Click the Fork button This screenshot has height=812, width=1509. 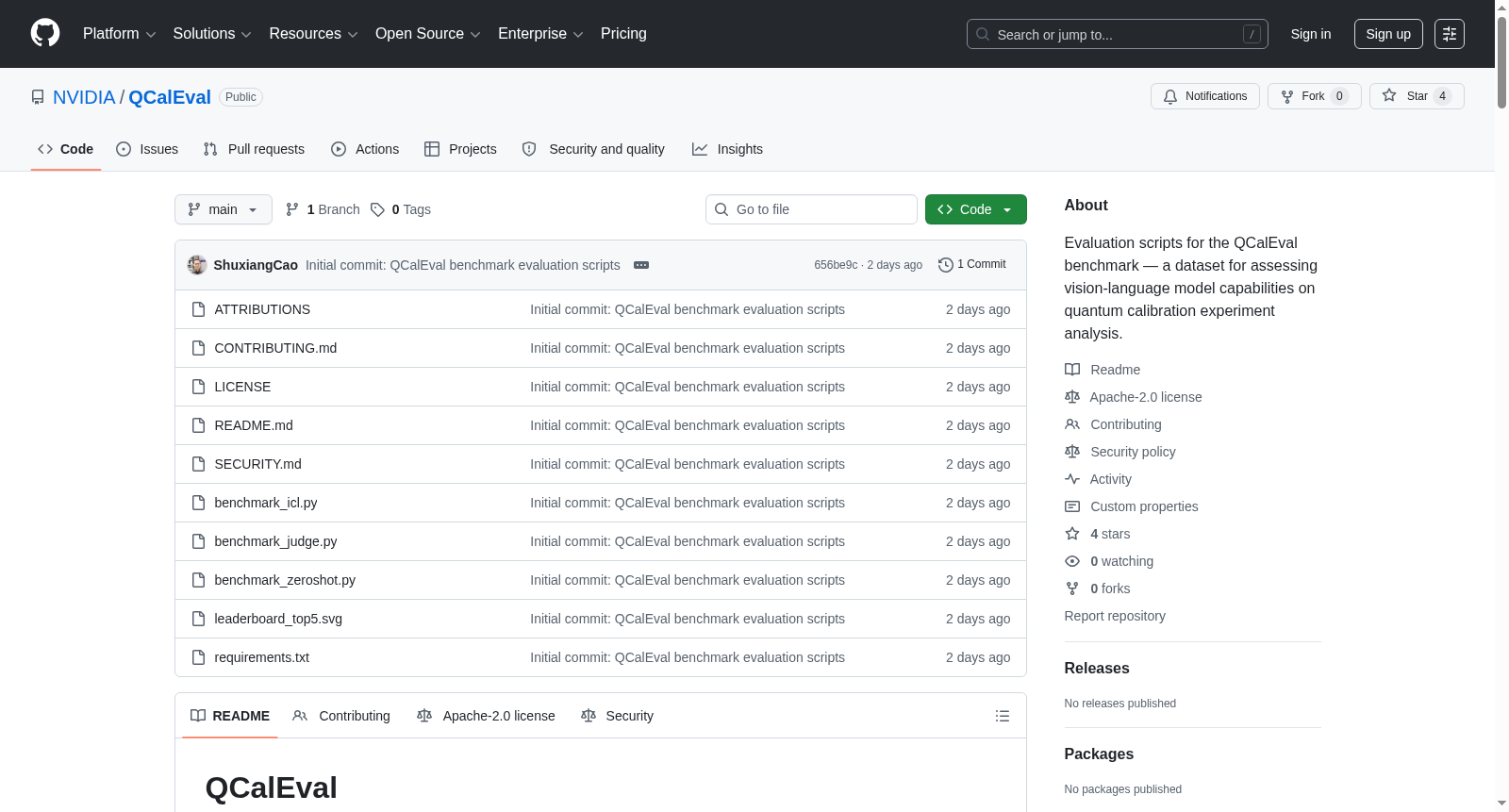pyautogui.click(x=1315, y=96)
